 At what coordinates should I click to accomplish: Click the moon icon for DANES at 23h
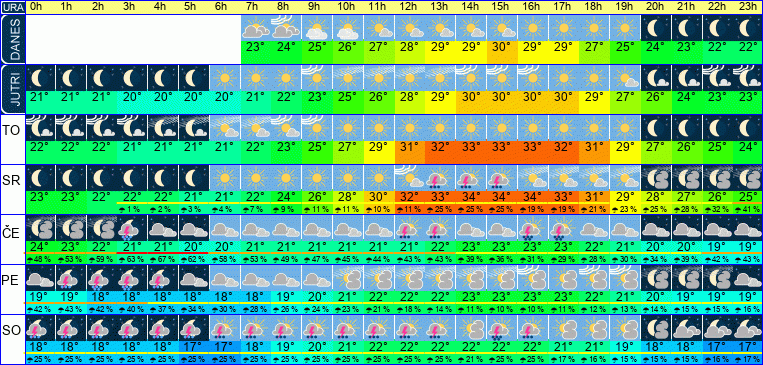point(748,28)
